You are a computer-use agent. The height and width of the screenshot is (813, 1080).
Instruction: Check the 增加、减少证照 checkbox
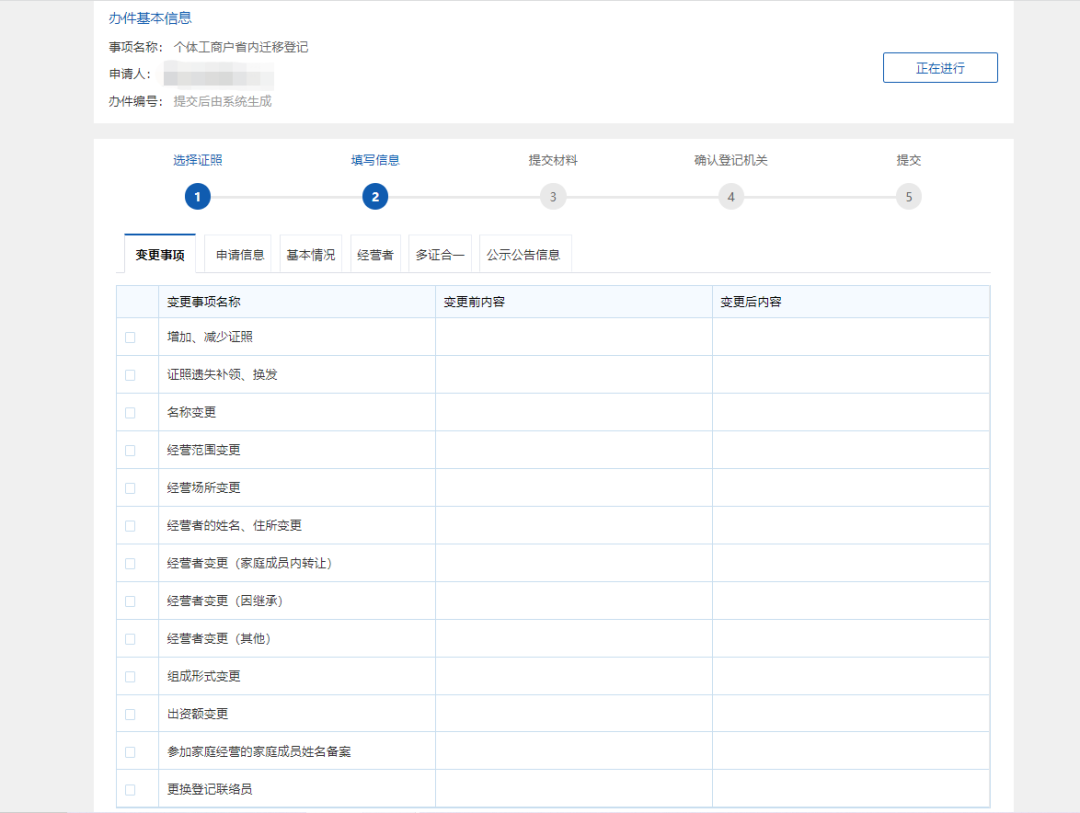(x=130, y=337)
